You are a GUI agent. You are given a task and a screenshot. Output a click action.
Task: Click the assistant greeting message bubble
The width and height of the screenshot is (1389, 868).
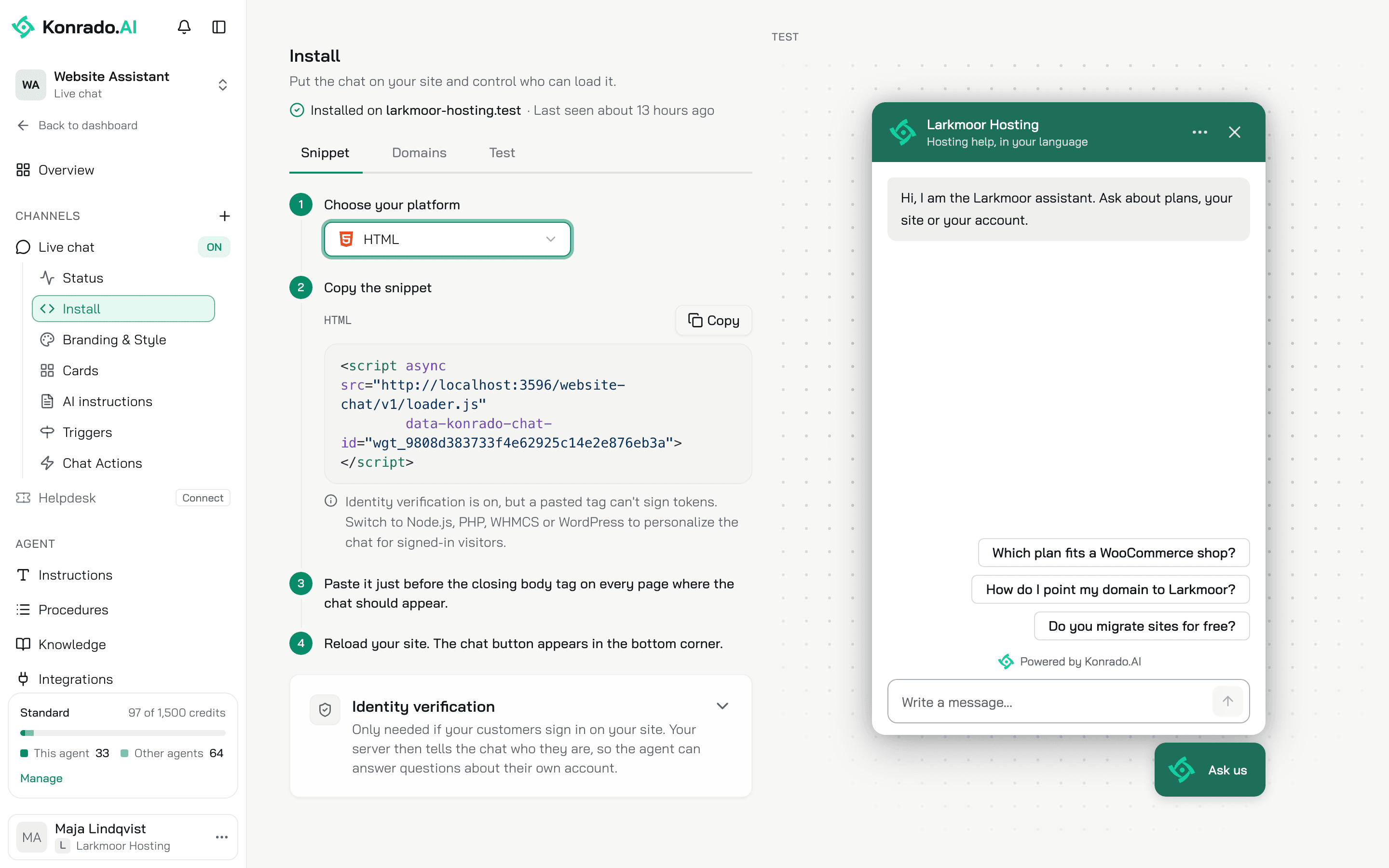1068,209
